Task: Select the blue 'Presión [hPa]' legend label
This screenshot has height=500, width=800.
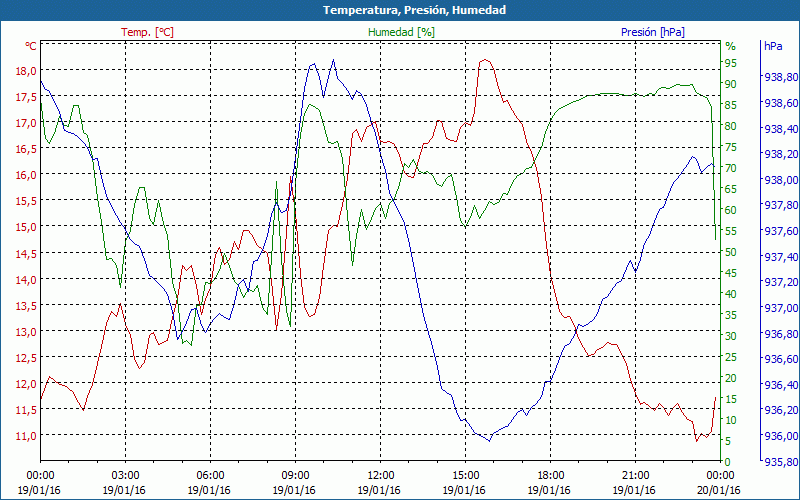Action: [653, 32]
